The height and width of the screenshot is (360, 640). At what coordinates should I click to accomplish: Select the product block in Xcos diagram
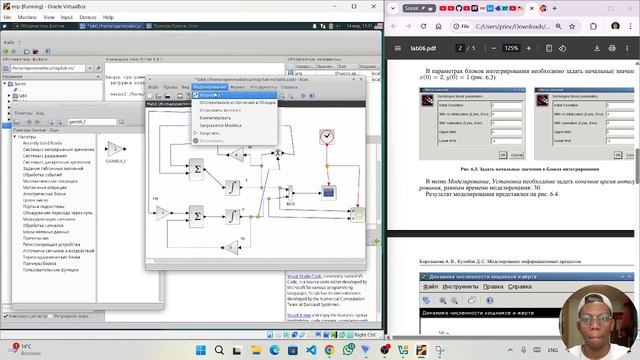(x=278, y=153)
